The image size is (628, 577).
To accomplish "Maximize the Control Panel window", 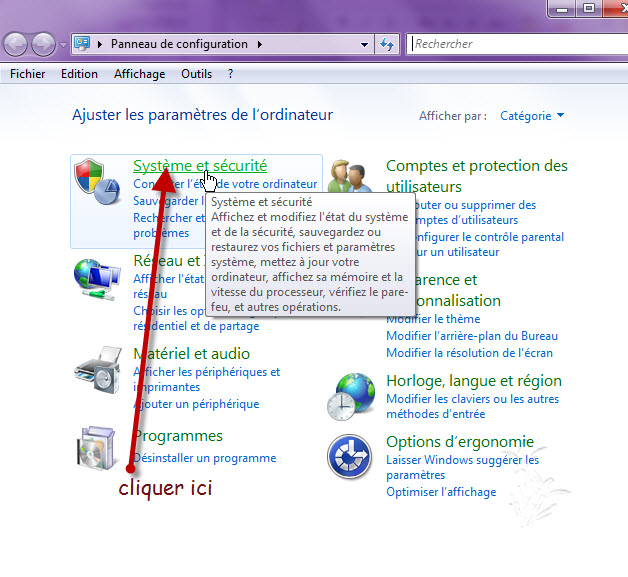I will click(589, 8).
